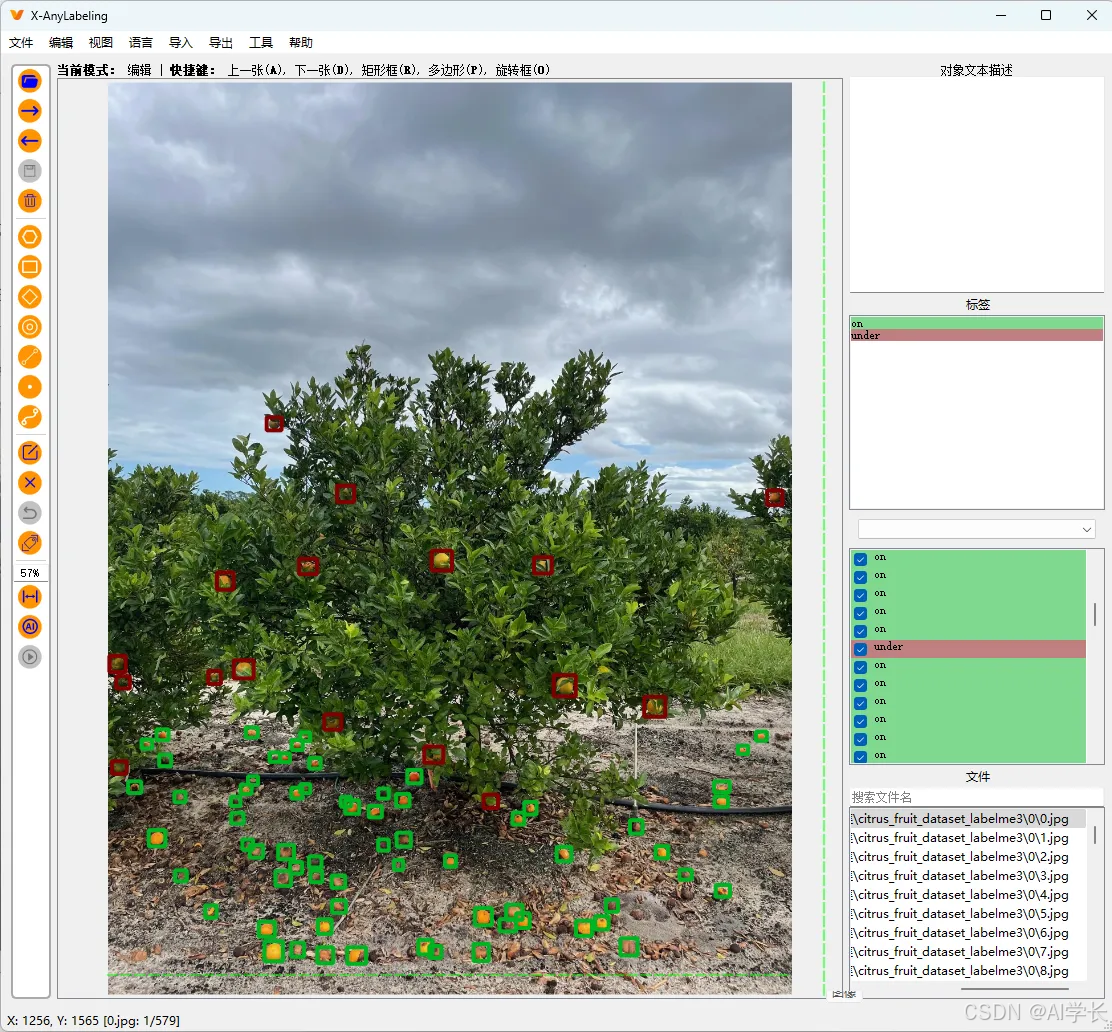Select the red 'under' row in object list
The height and width of the screenshot is (1032, 1112).
click(969, 648)
